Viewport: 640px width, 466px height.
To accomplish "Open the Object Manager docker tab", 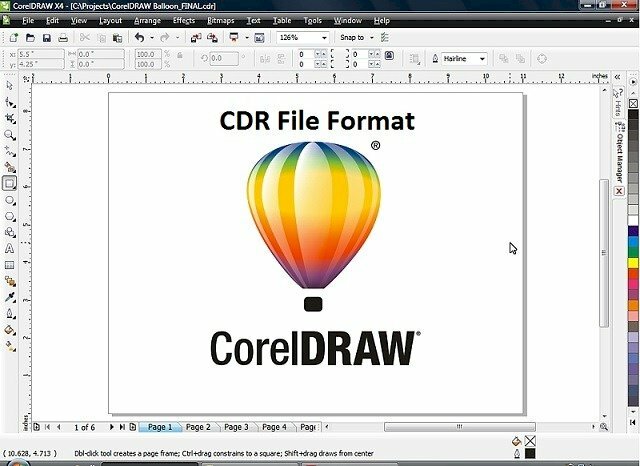I will click(619, 149).
